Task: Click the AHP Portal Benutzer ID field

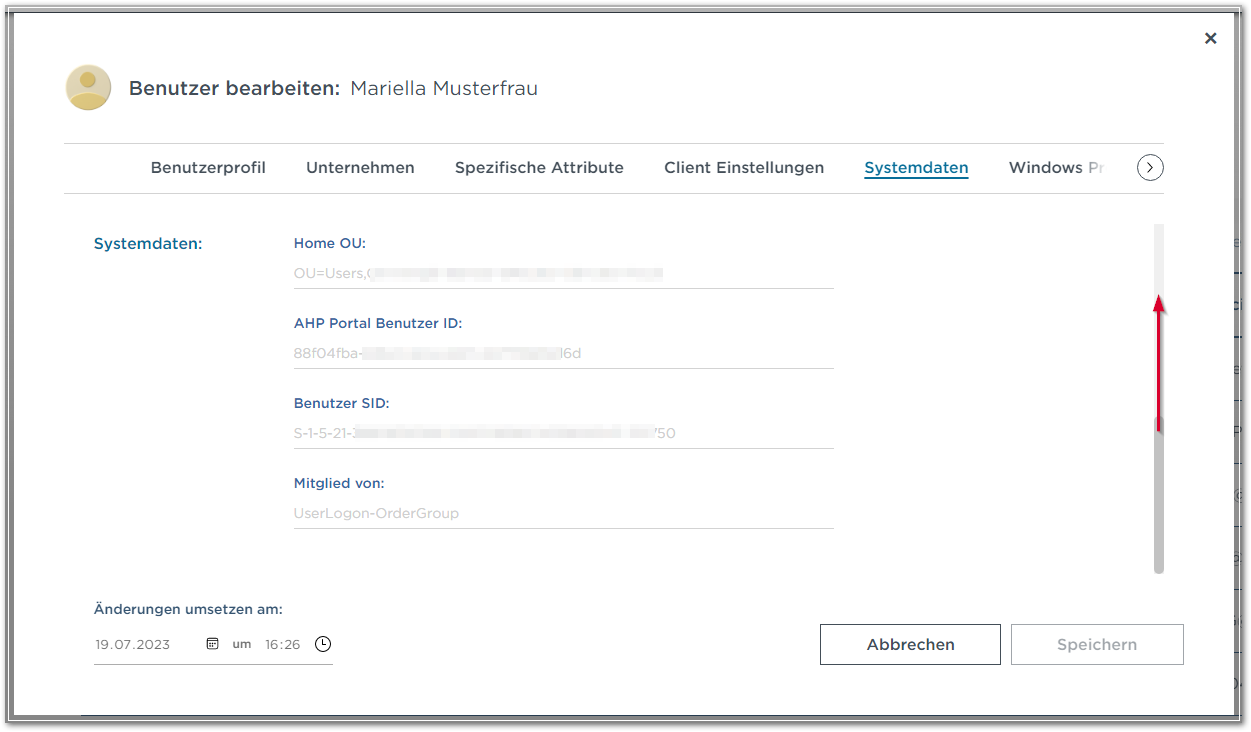Action: pyautogui.click(x=563, y=352)
